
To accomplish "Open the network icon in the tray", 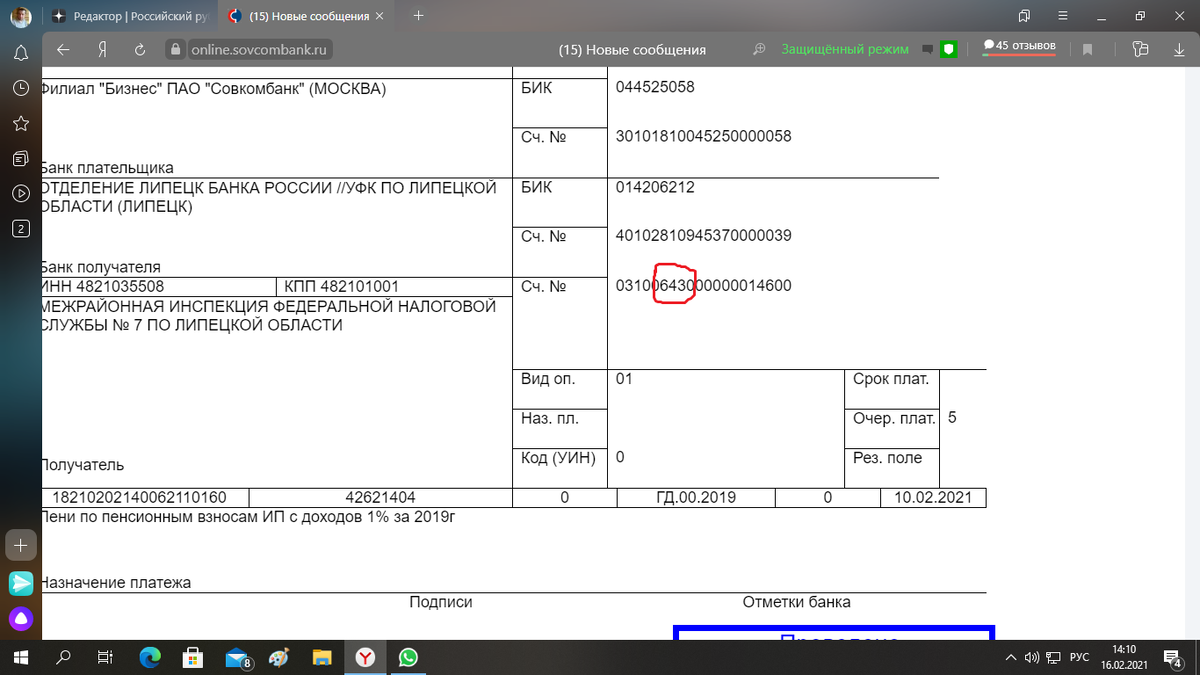I will pyautogui.click(x=1054, y=657).
